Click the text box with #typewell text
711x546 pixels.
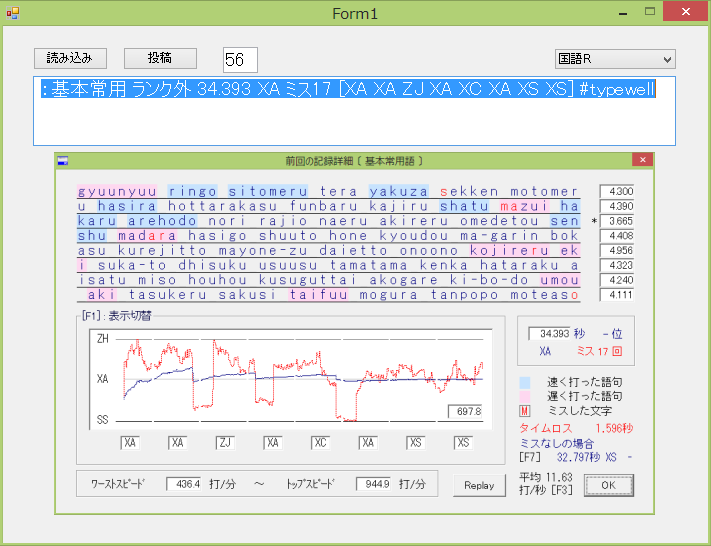[354, 111]
